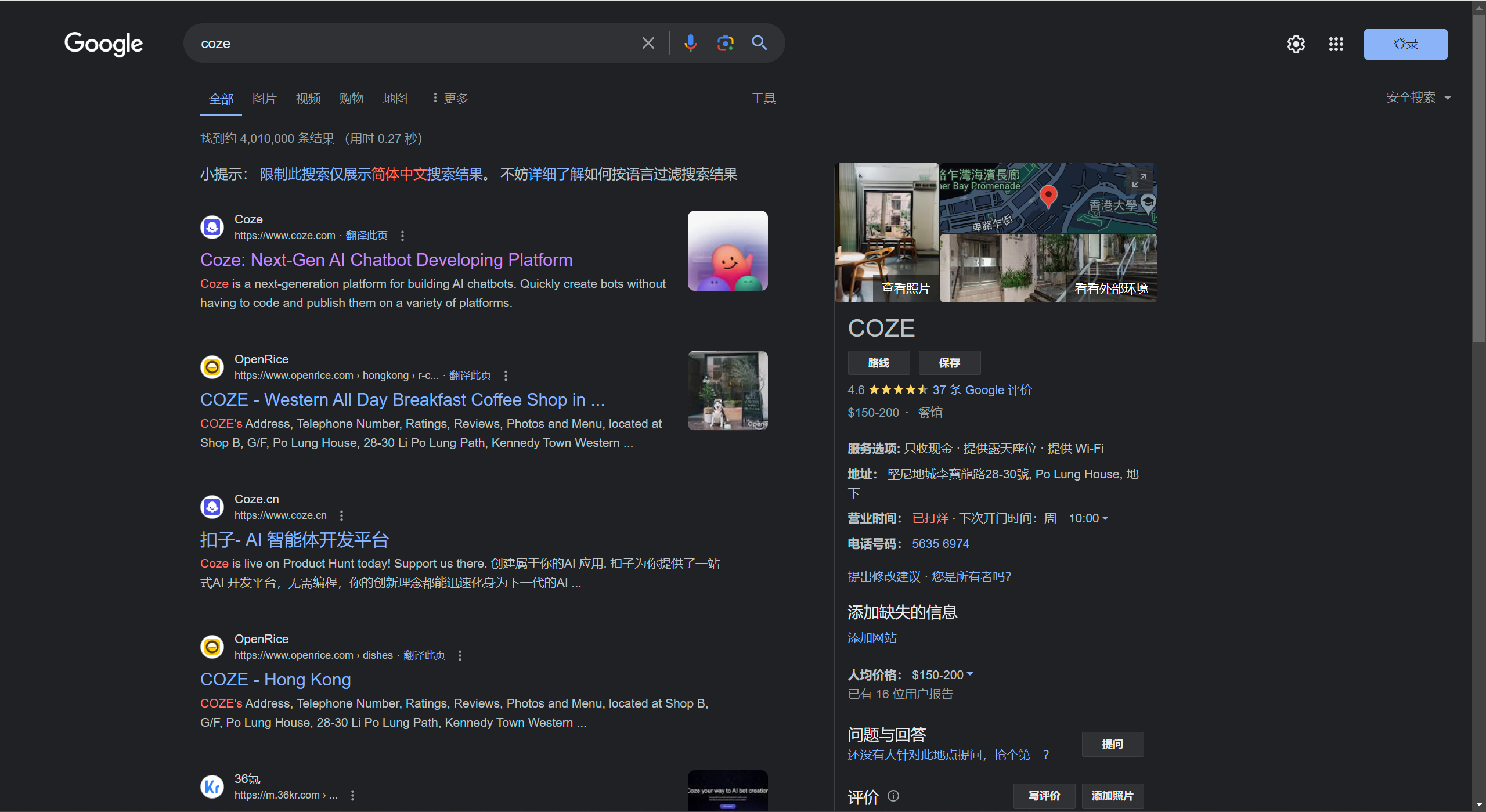Clear the search box with the X icon
Viewport: 1486px width, 812px height.
[x=648, y=43]
